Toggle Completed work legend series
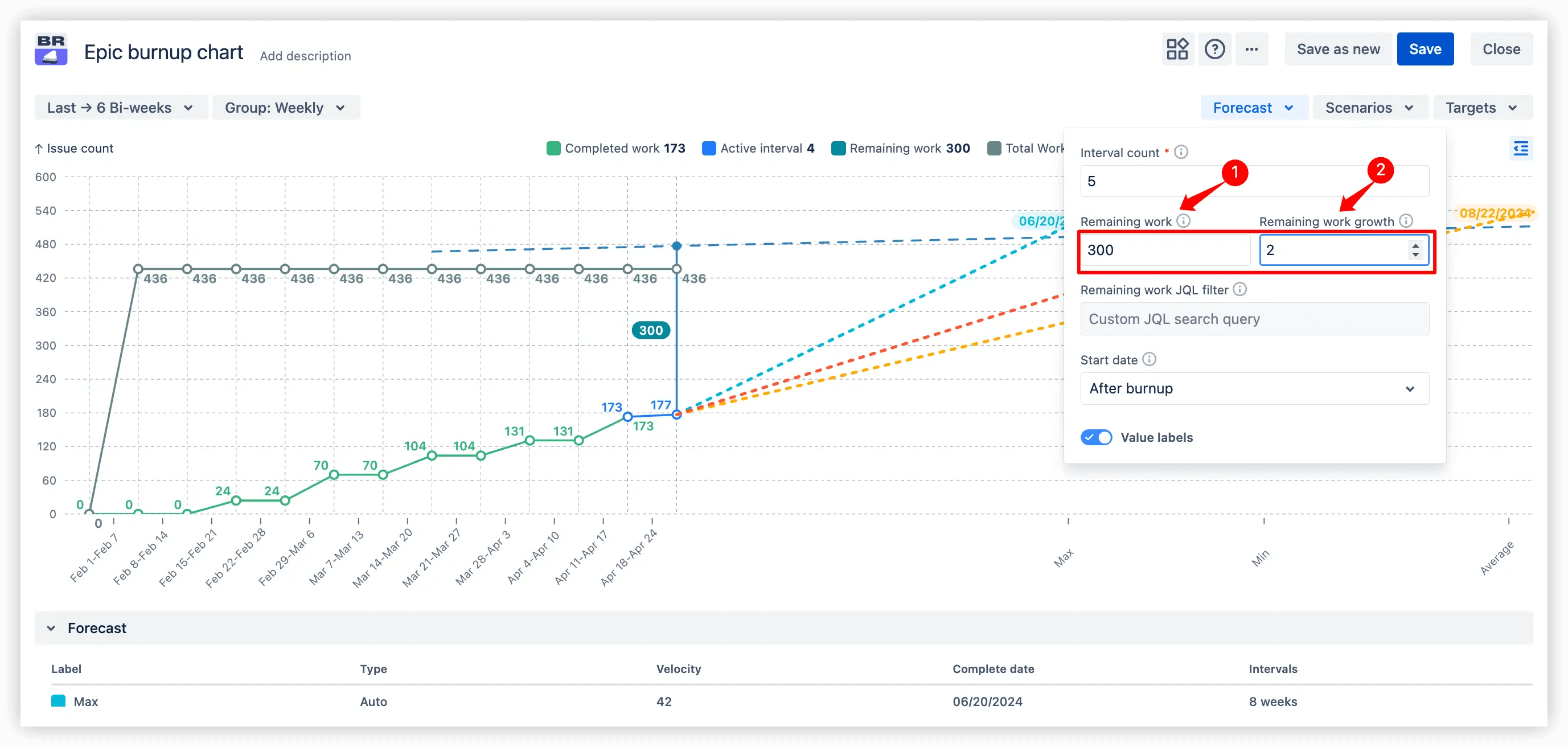 (x=615, y=149)
